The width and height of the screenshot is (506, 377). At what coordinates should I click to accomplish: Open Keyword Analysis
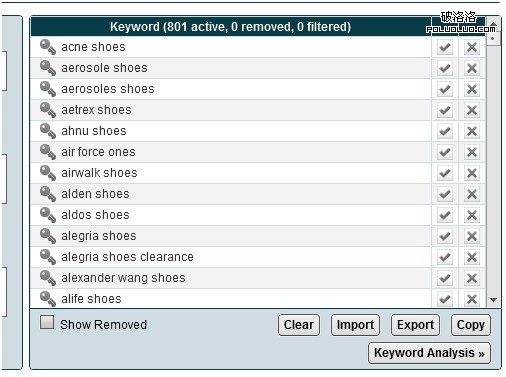[x=429, y=353]
